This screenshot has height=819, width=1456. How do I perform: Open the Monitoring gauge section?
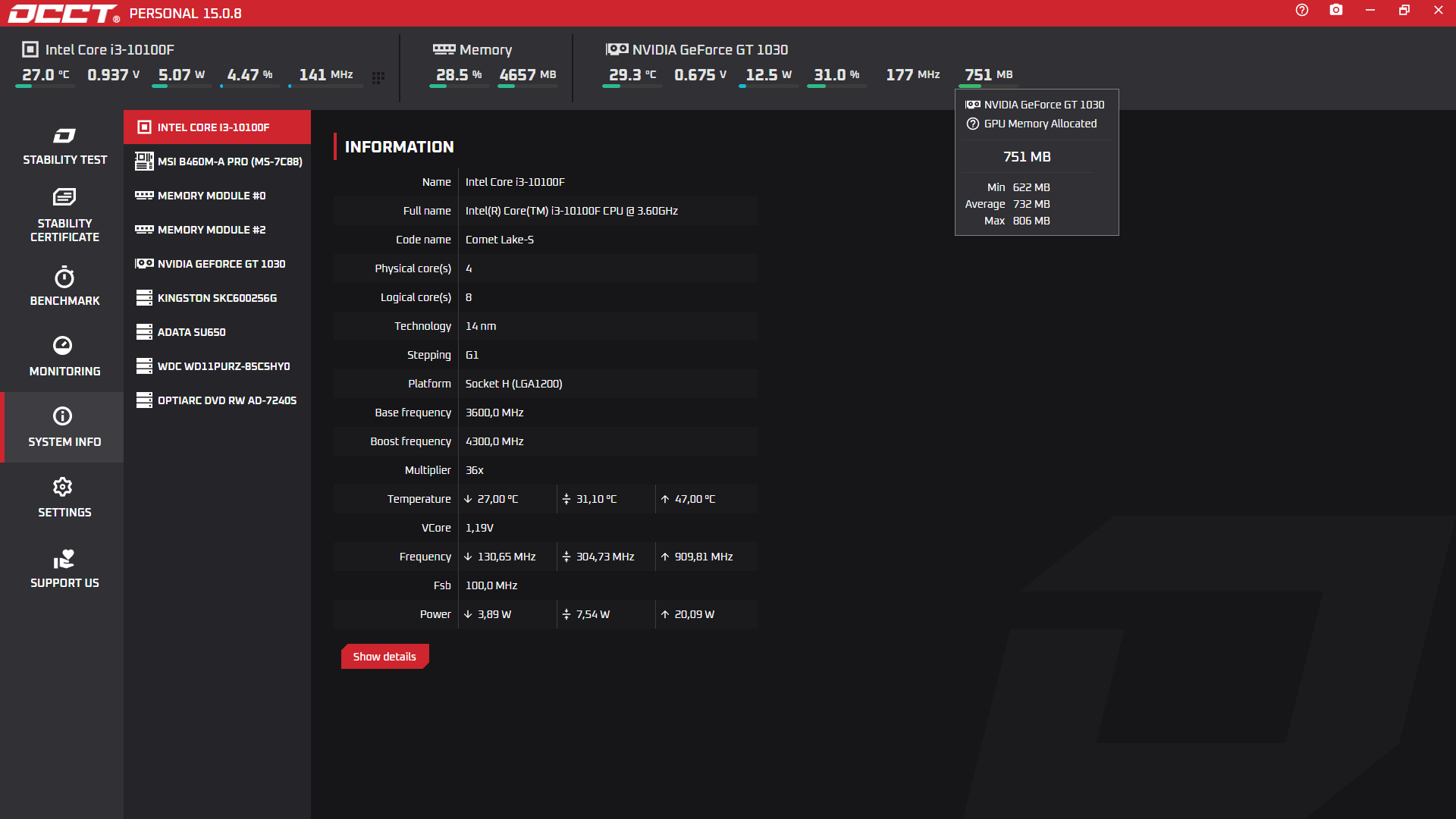[64, 356]
